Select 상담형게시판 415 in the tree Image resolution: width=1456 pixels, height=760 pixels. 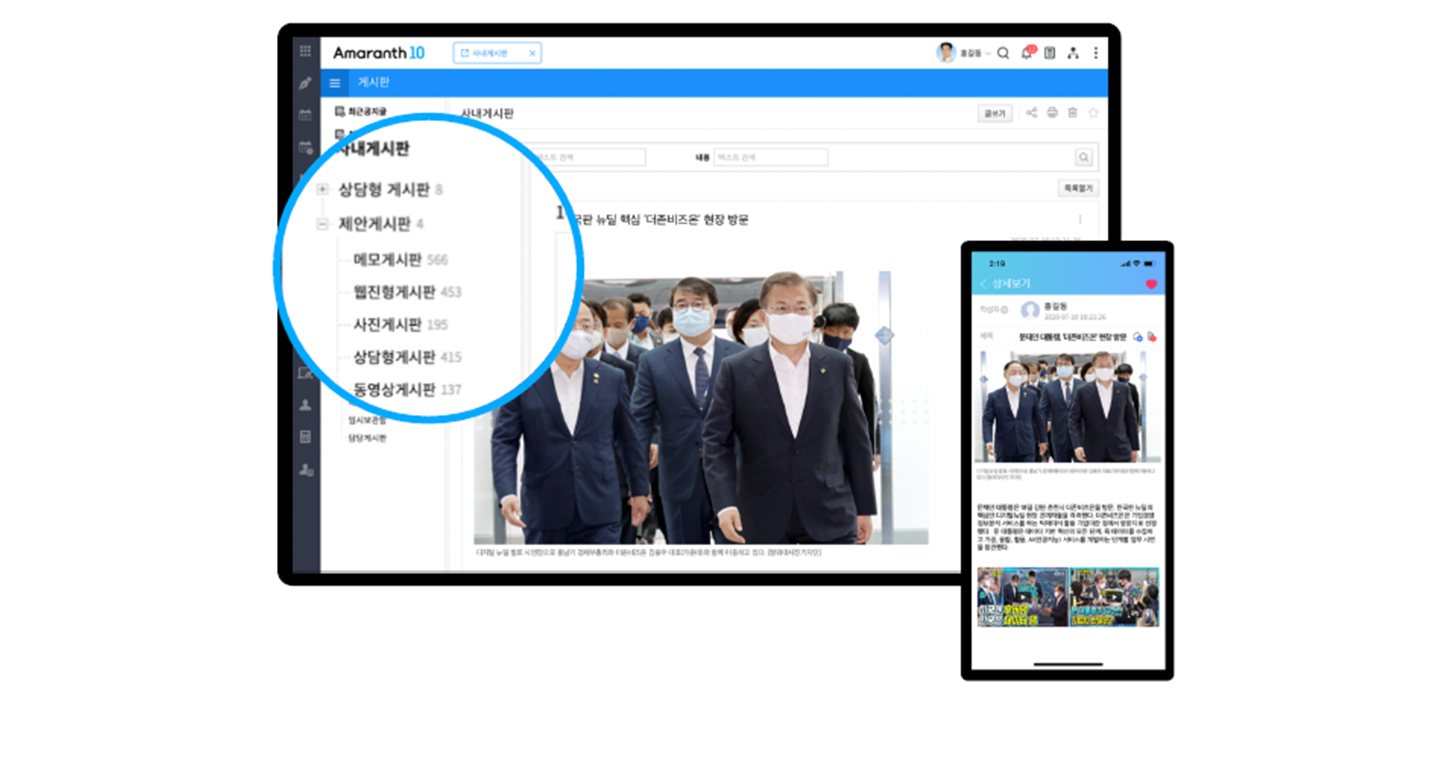[407, 357]
